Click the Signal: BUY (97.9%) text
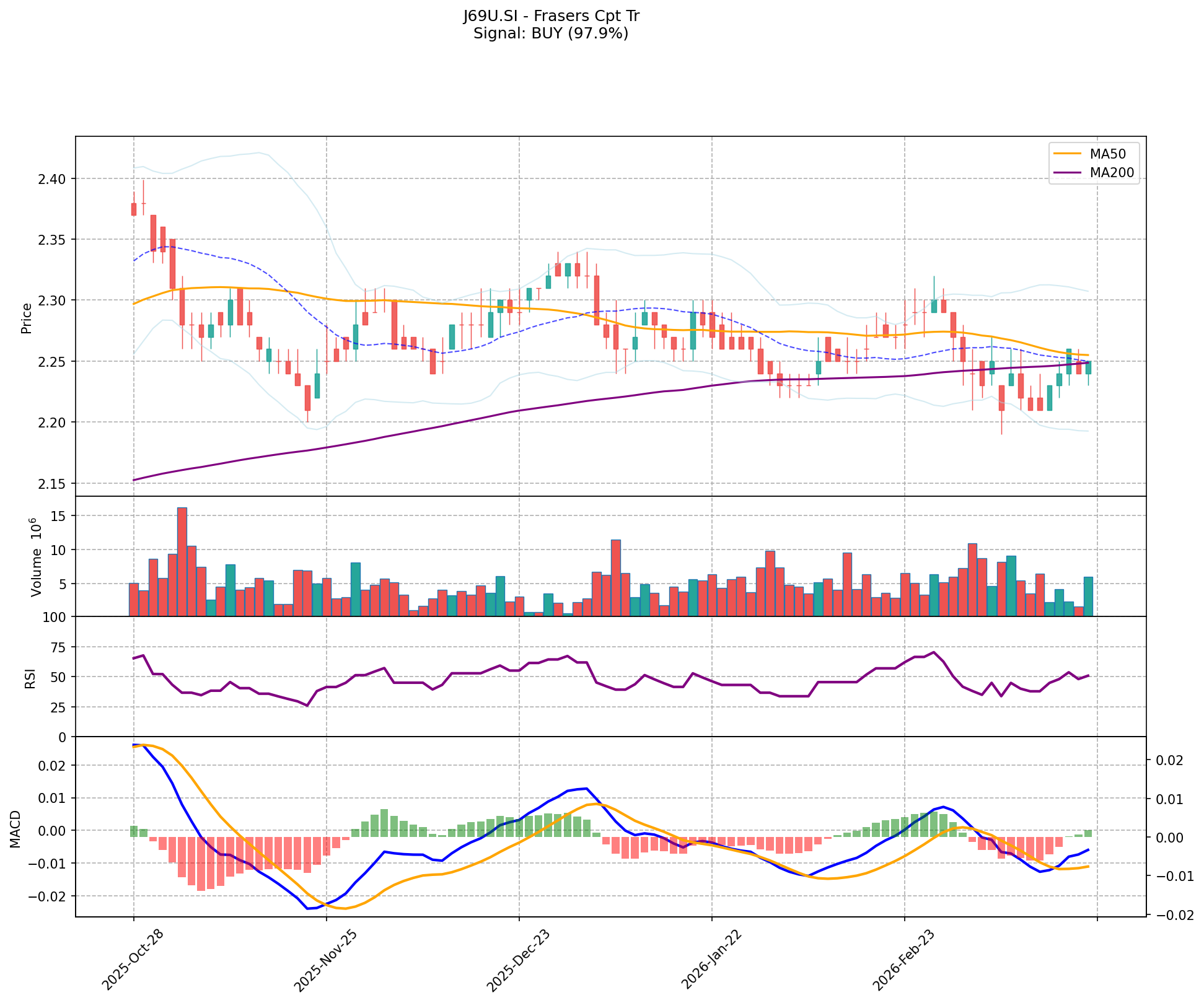Viewport: 1204px width, 1003px height. [551, 33]
